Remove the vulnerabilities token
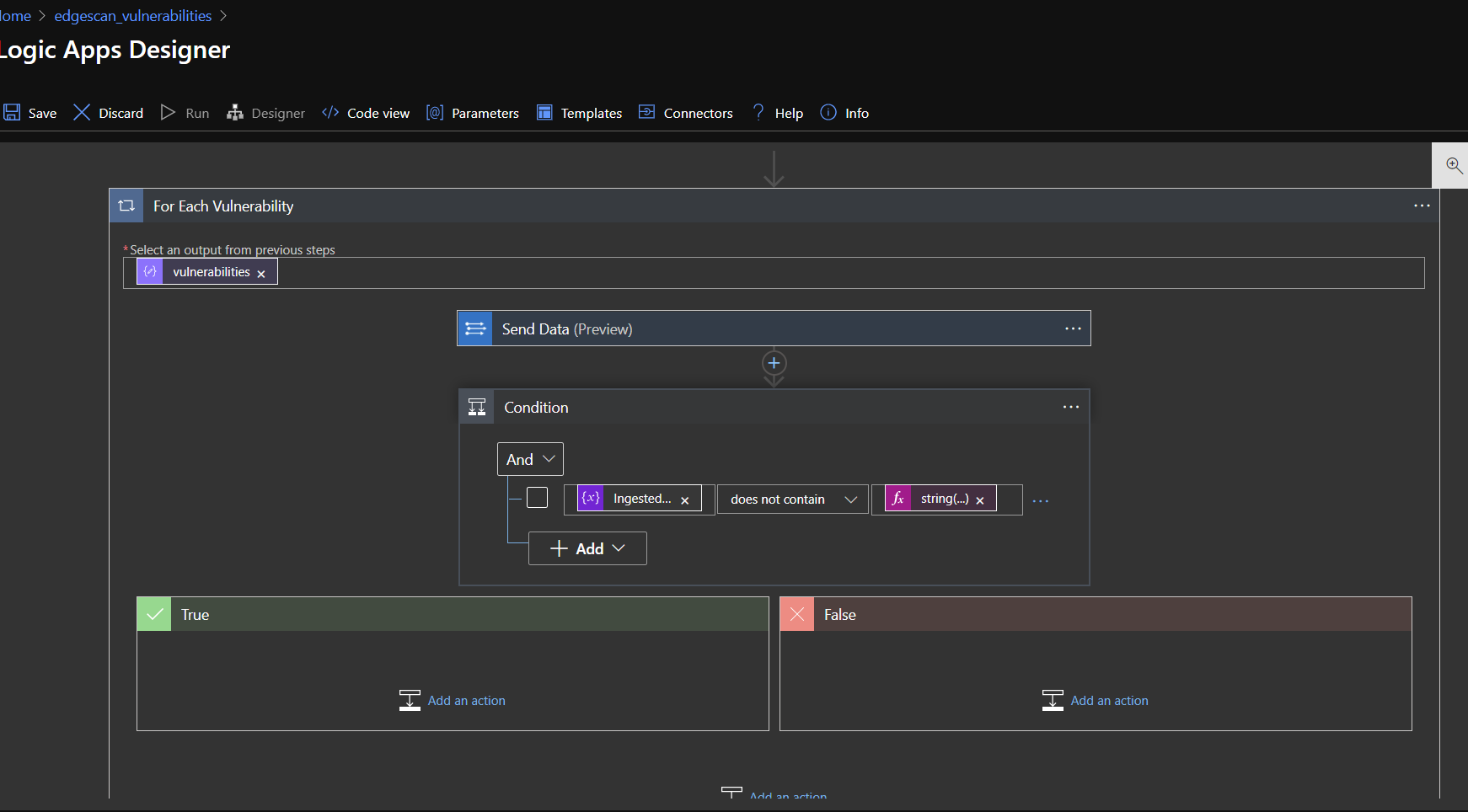Viewport: 1468px width, 812px height. point(261,274)
